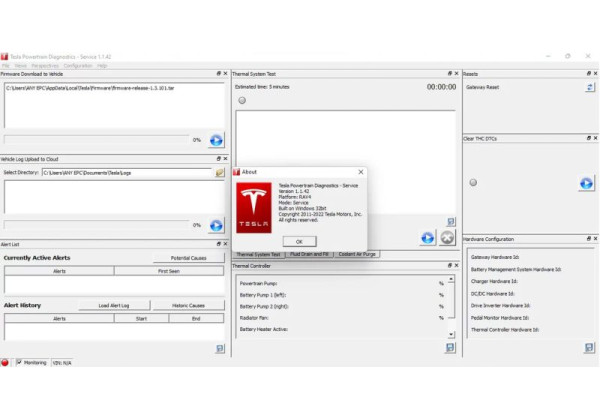
Task: Switch to the Fluid Drain and Fill tab
Action: pos(309,254)
